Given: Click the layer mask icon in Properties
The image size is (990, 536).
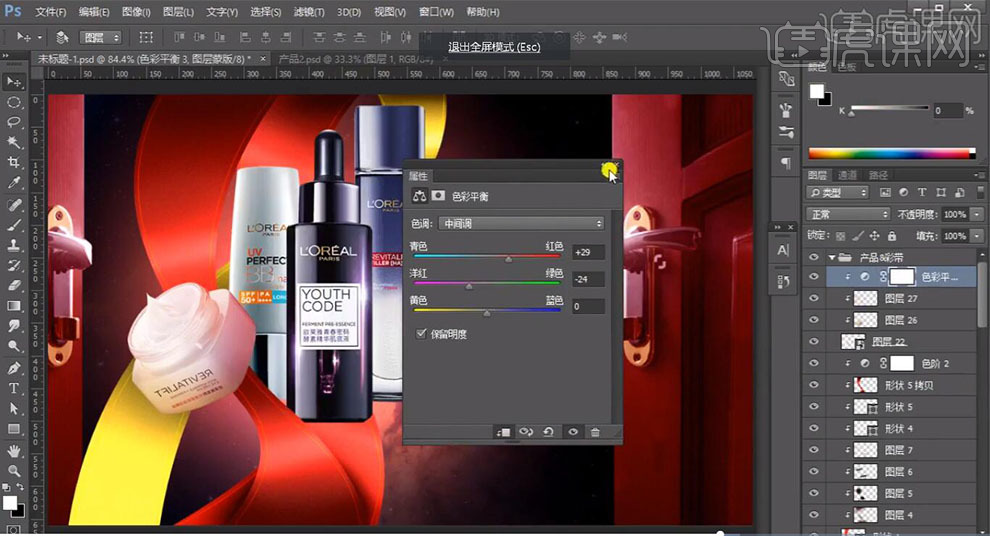Looking at the screenshot, I should pyautogui.click(x=438, y=196).
